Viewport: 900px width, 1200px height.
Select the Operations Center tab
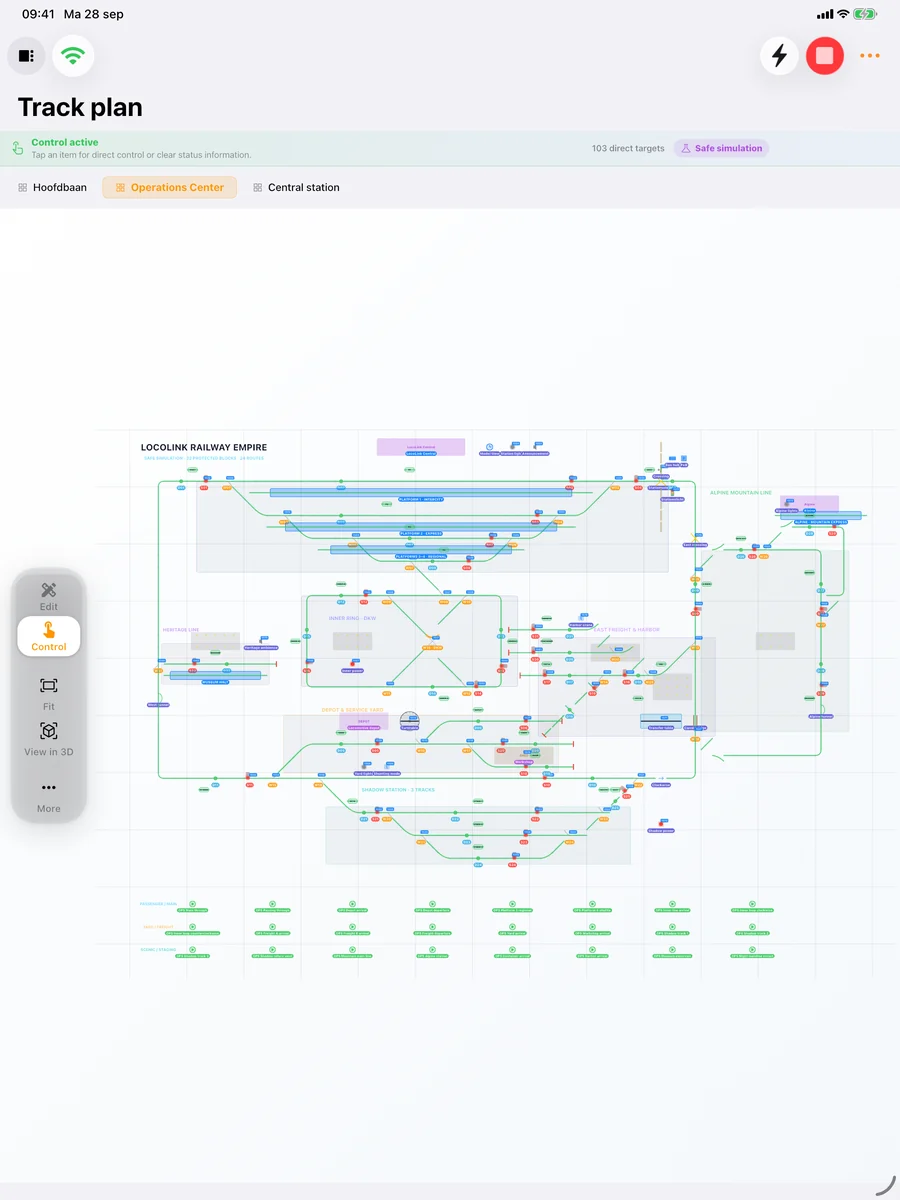coord(170,187)
